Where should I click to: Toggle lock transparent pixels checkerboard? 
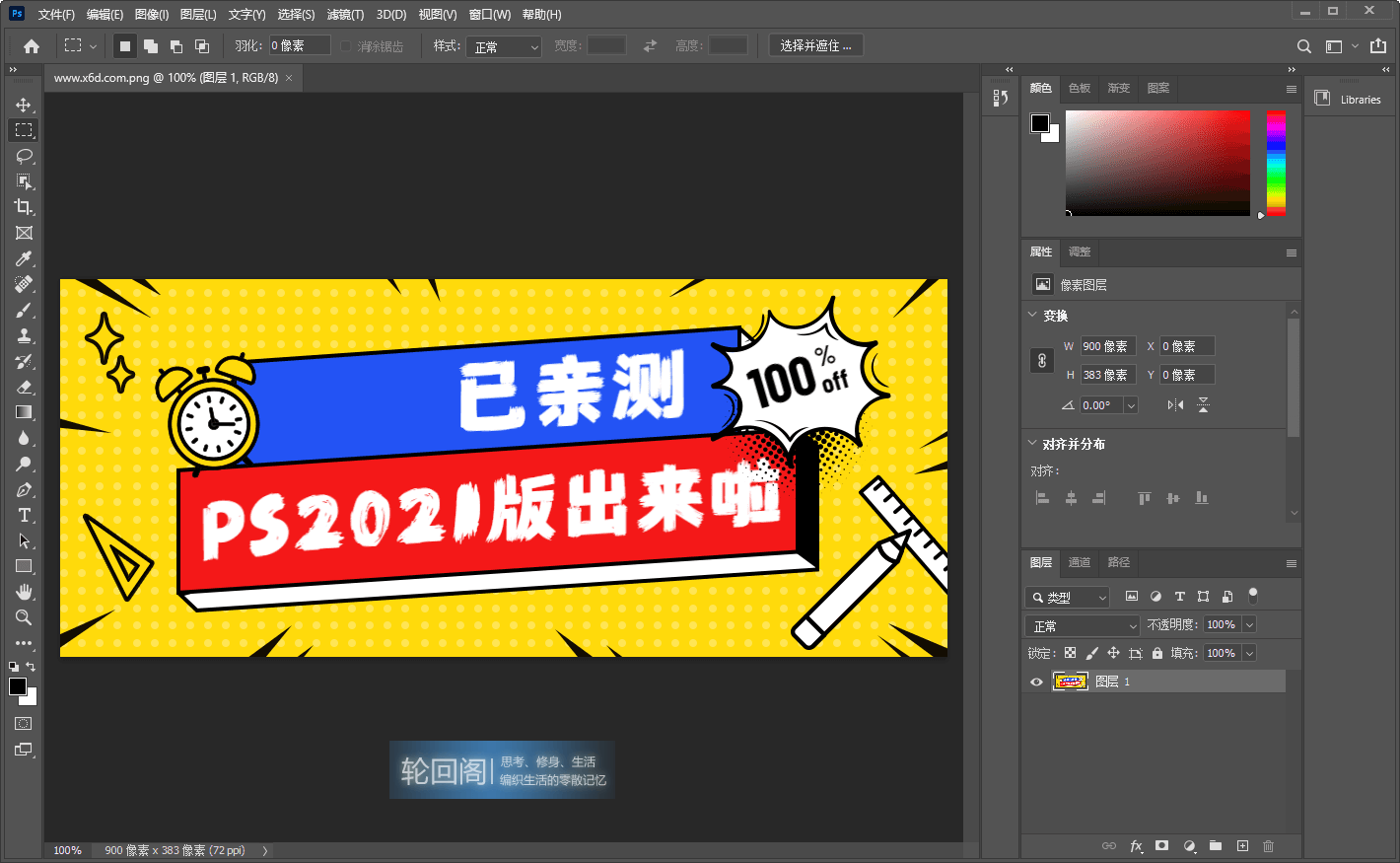click(1070, 653)
